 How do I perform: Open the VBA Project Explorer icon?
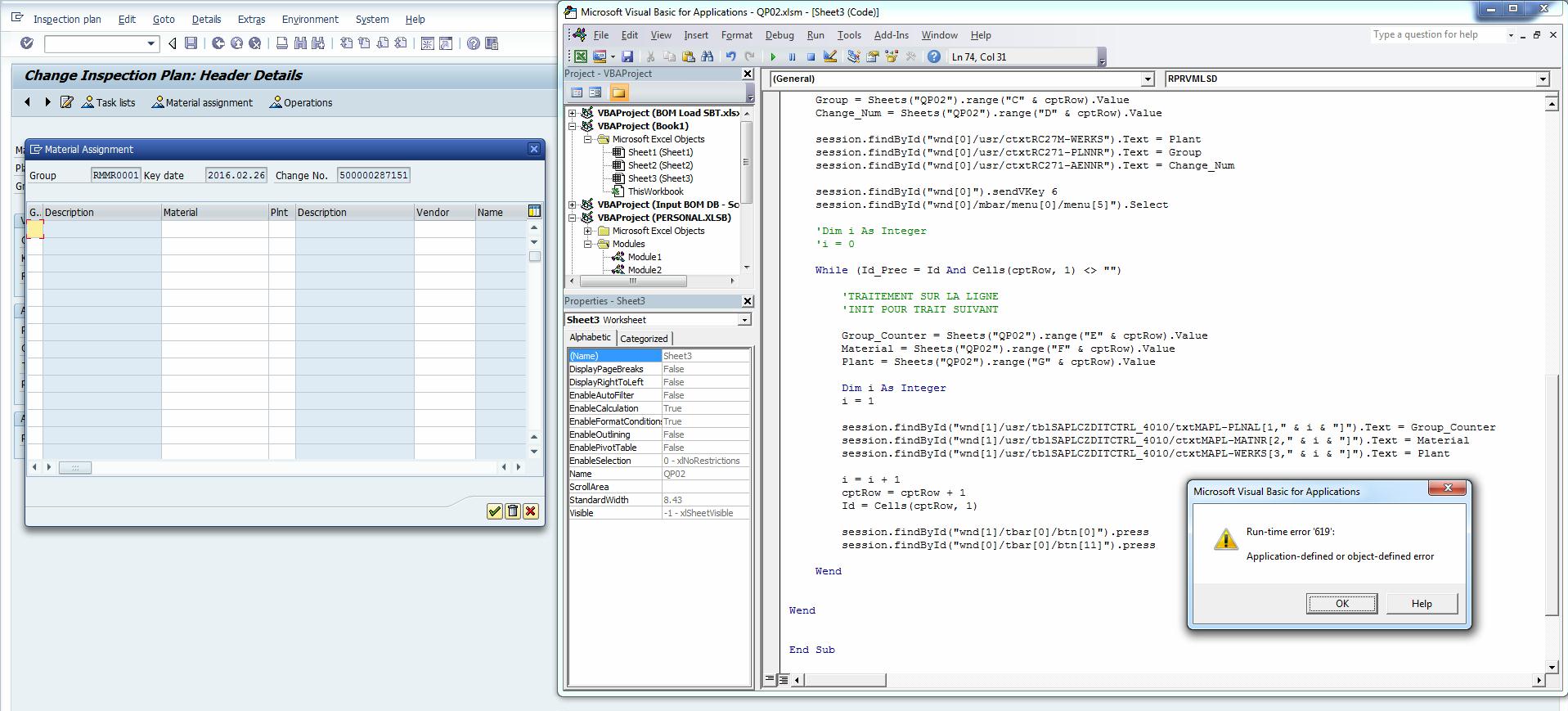point(853,56)
